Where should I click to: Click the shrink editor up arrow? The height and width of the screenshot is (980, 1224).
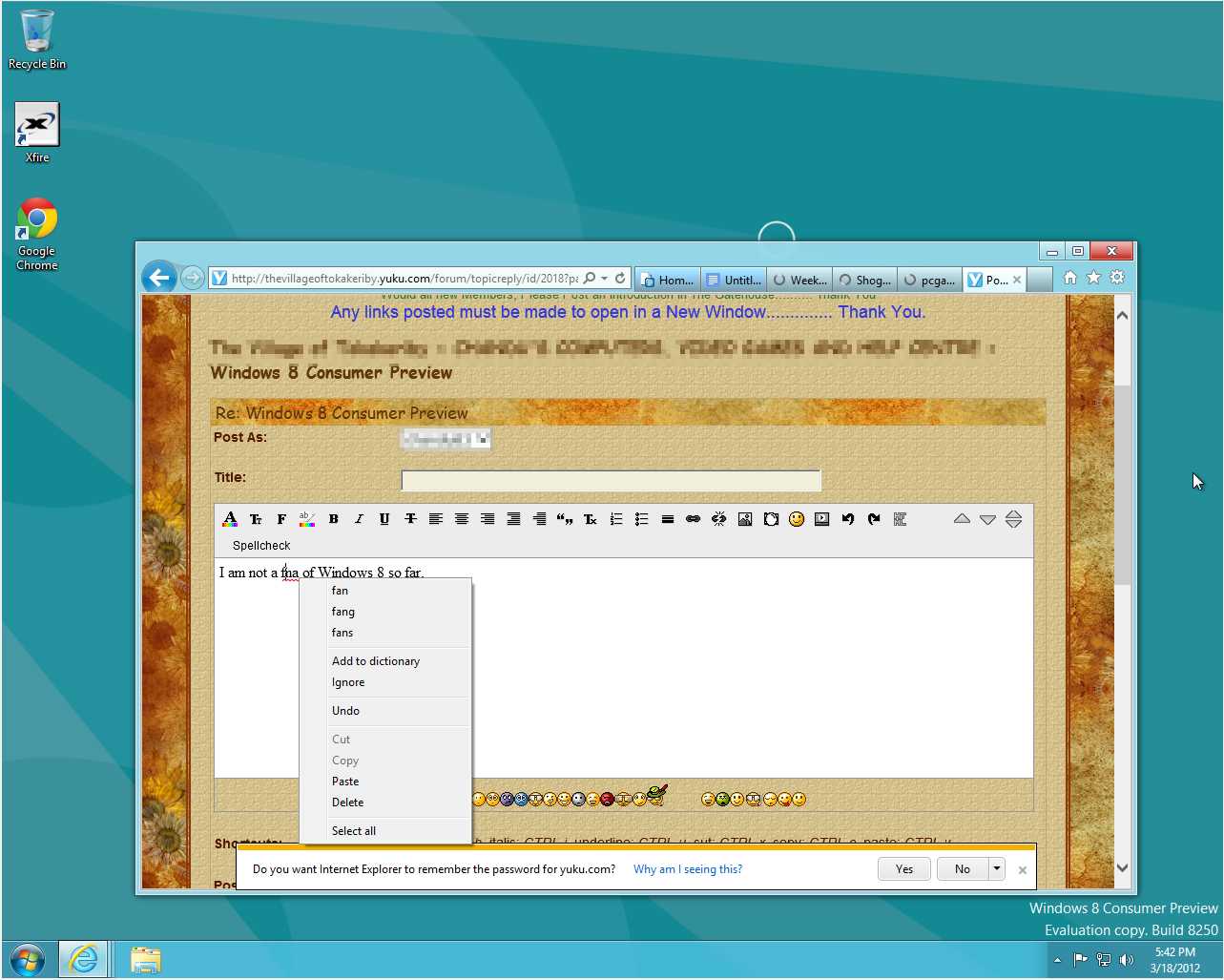tap(962, 519)
